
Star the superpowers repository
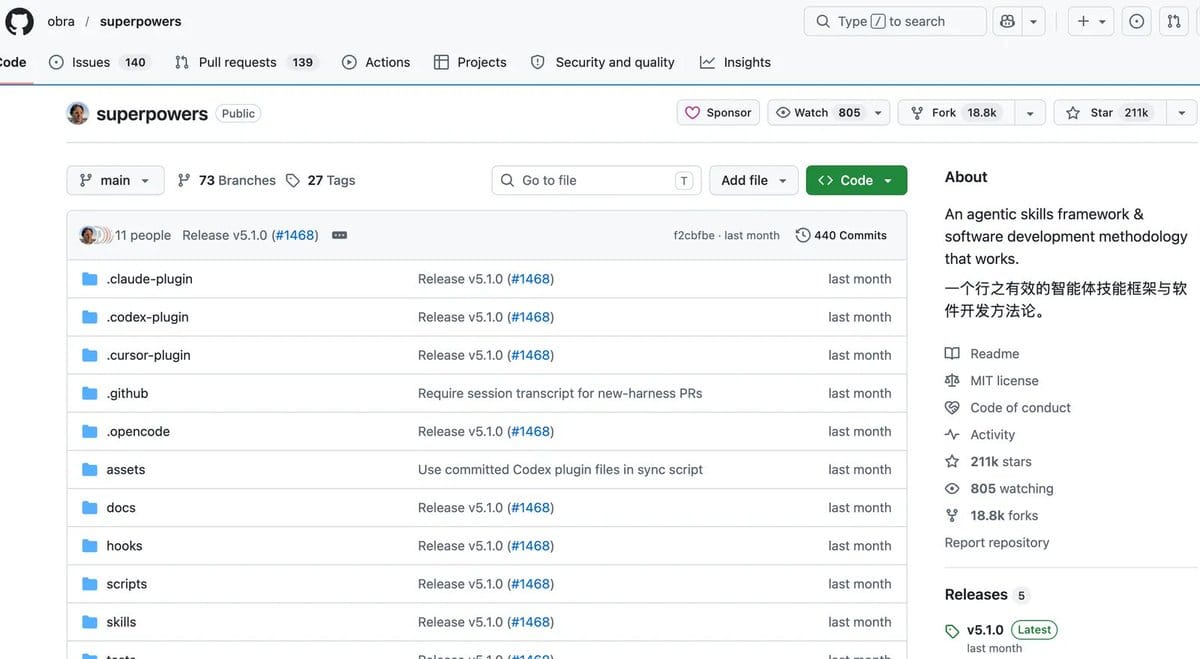[x=1107, y=113]
